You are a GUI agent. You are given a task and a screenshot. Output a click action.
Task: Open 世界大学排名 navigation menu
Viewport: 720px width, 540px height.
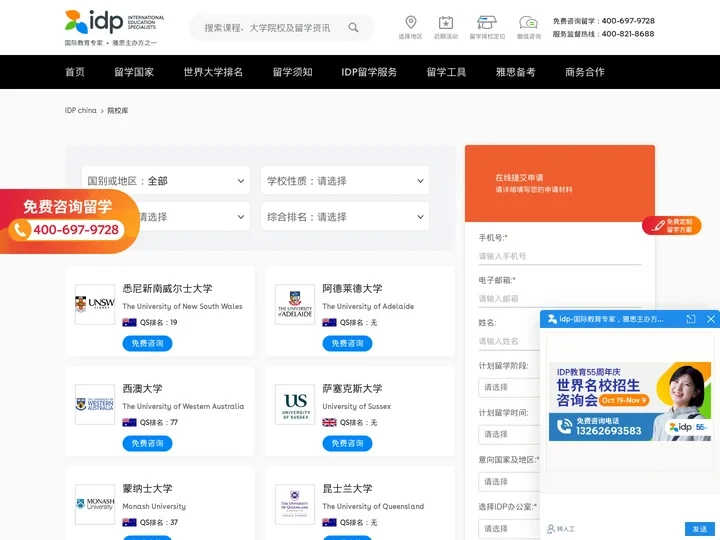coord(213,72)
